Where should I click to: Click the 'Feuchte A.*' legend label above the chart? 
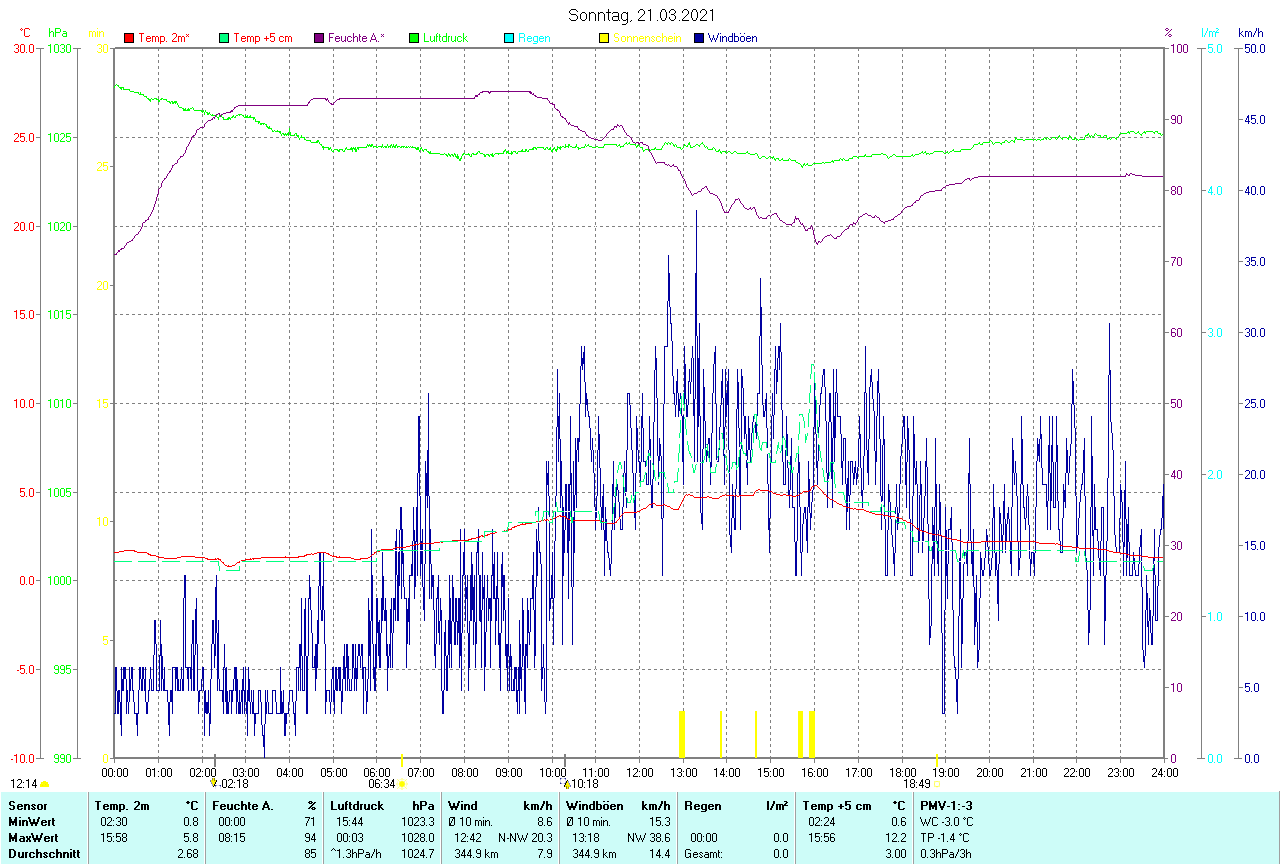point(355,39)
